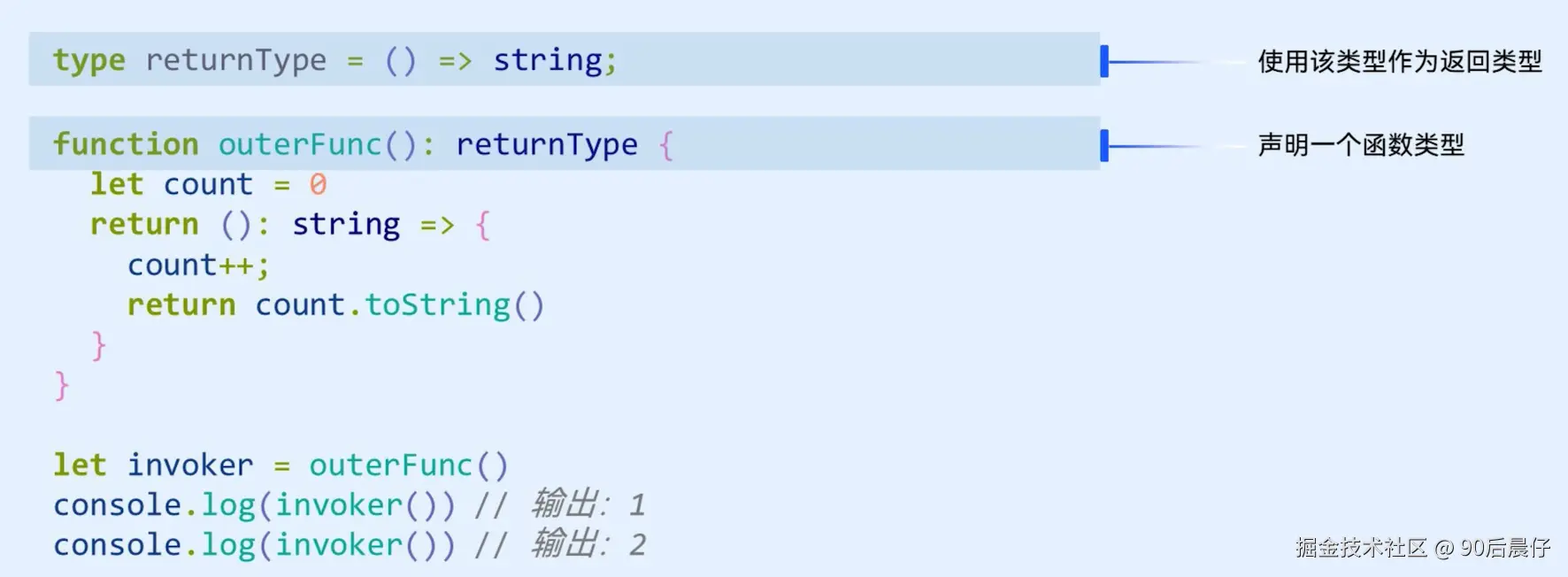Screen dimensions: 1568x577
Task: Click returnType annotation after outerFunc()
Action: (x=547, y=145)
